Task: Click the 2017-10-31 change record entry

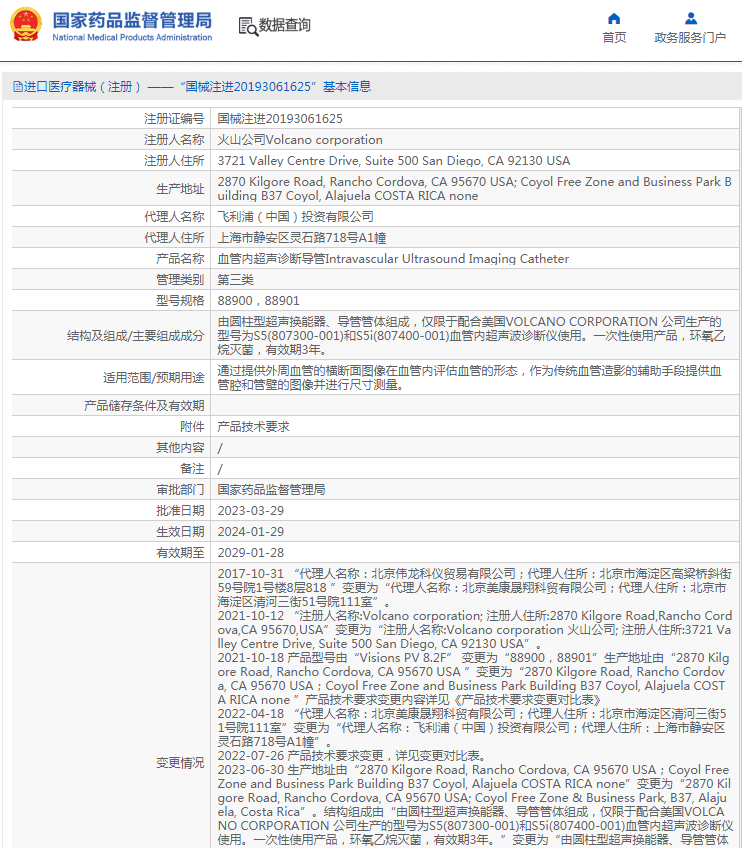Action: (474, 588)
